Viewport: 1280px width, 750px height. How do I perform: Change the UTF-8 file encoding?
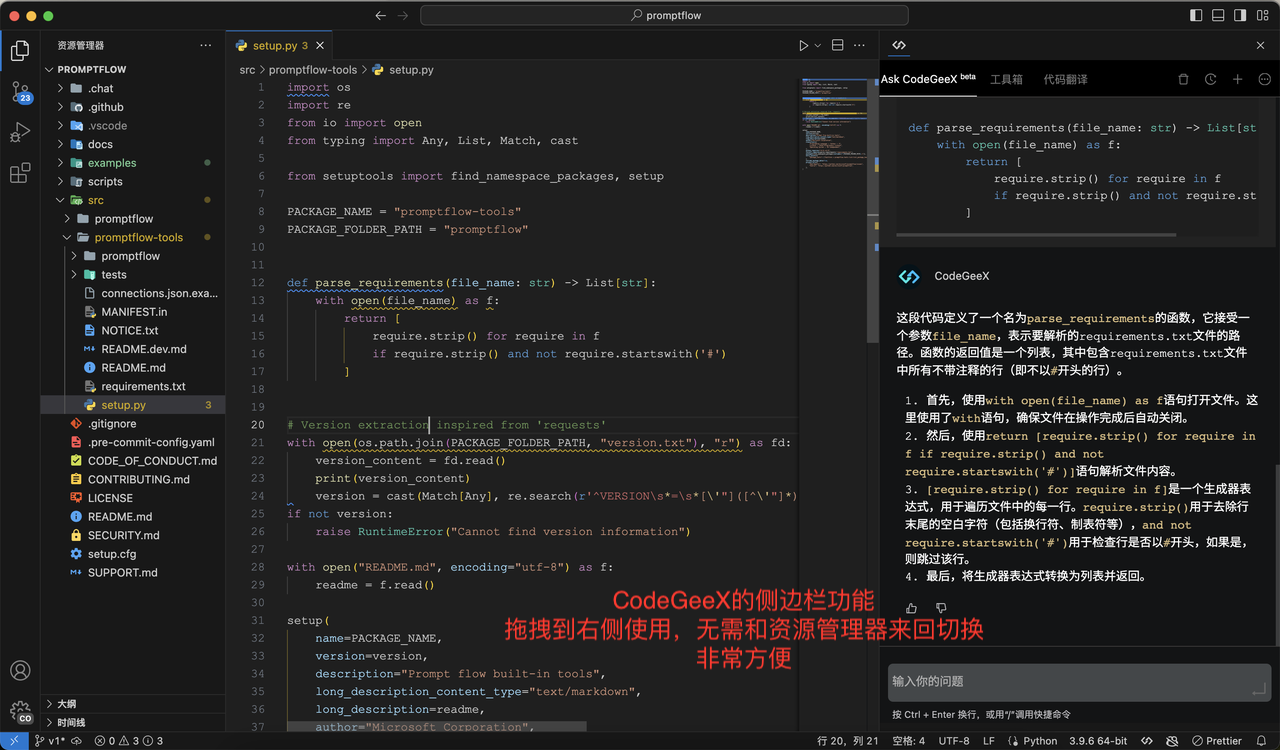953,741
